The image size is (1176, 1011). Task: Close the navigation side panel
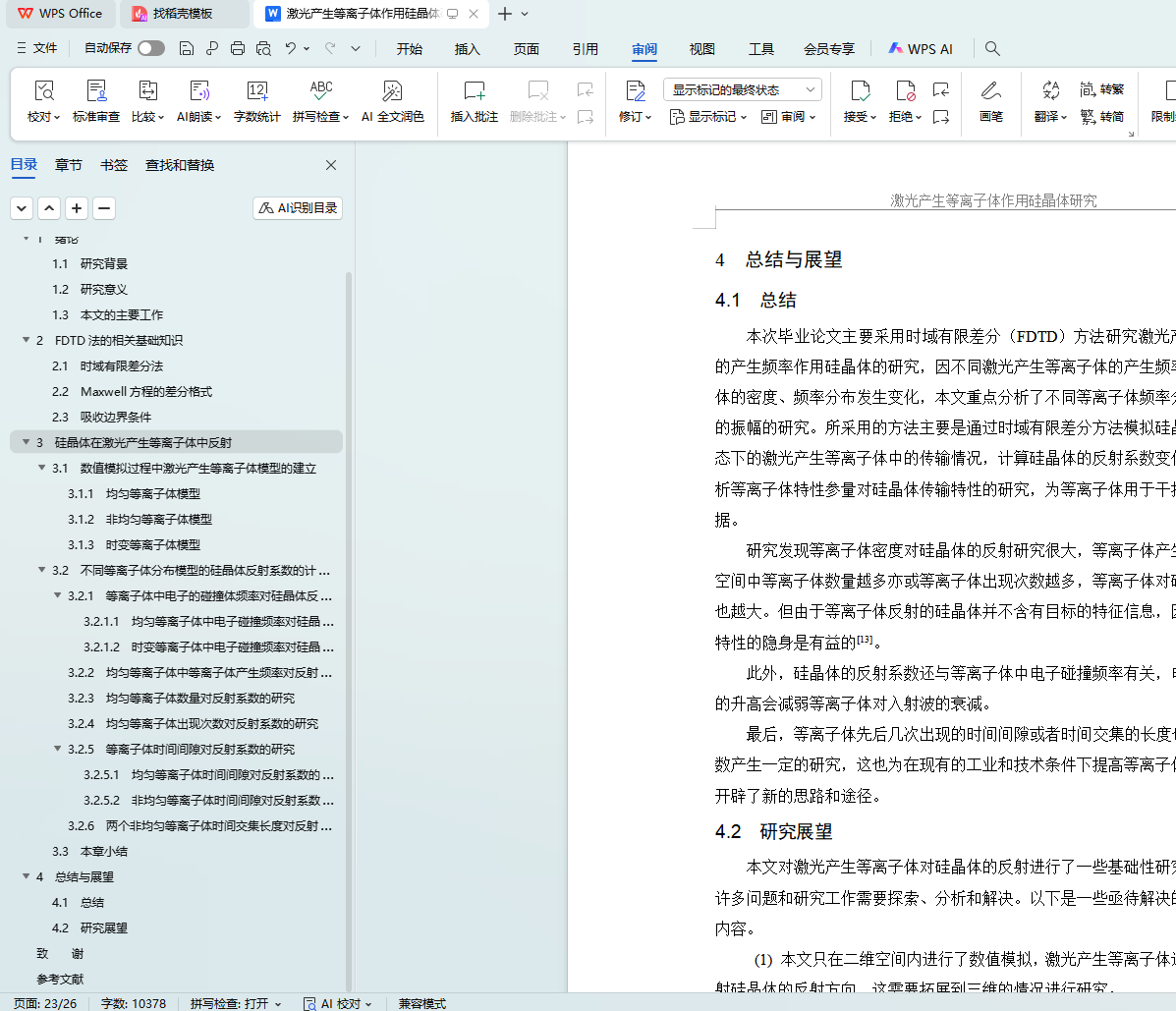331,165
